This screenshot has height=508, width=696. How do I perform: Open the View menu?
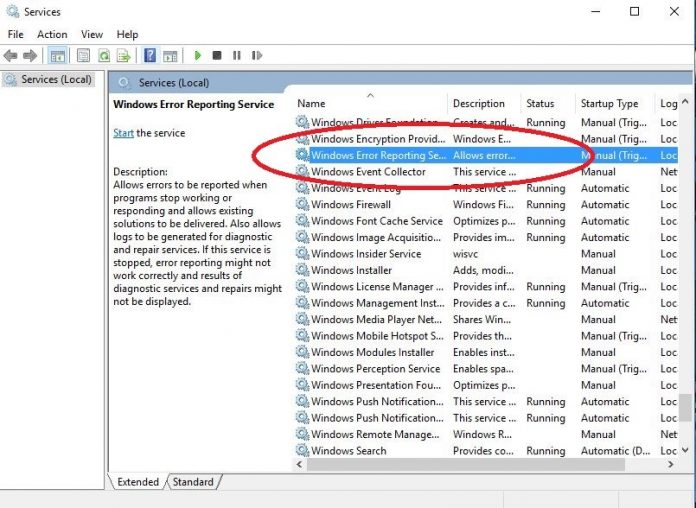[92, 34]
